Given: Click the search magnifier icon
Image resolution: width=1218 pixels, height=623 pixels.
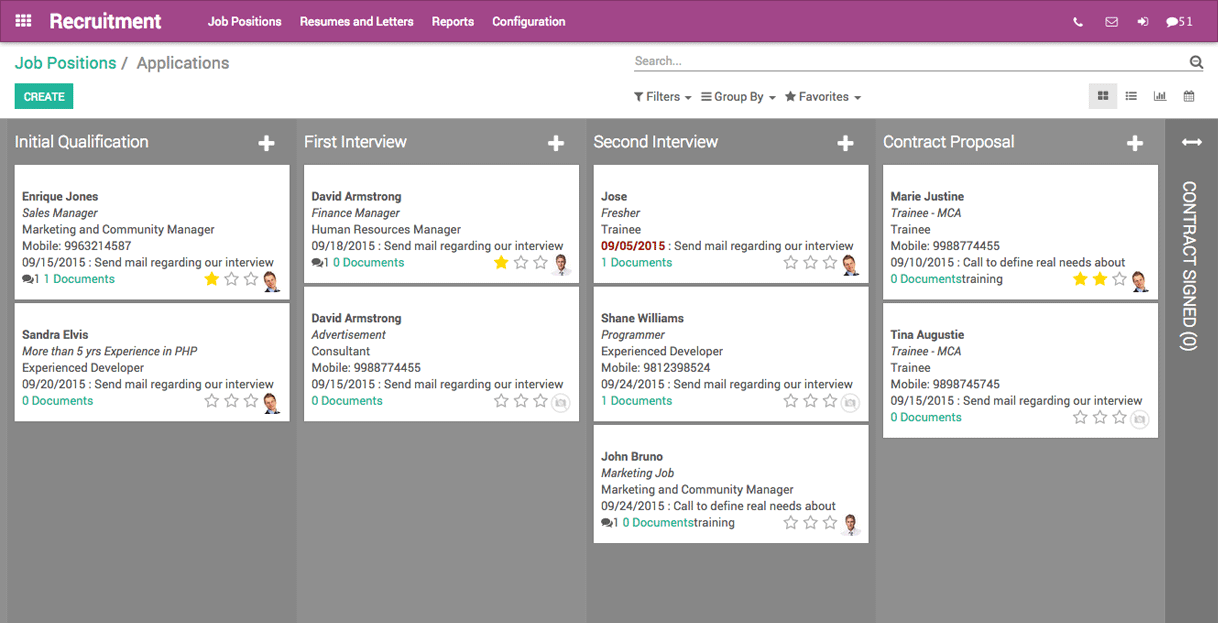Looking at the screenshot, I should pyautogui.click(x=1196, y=61).
